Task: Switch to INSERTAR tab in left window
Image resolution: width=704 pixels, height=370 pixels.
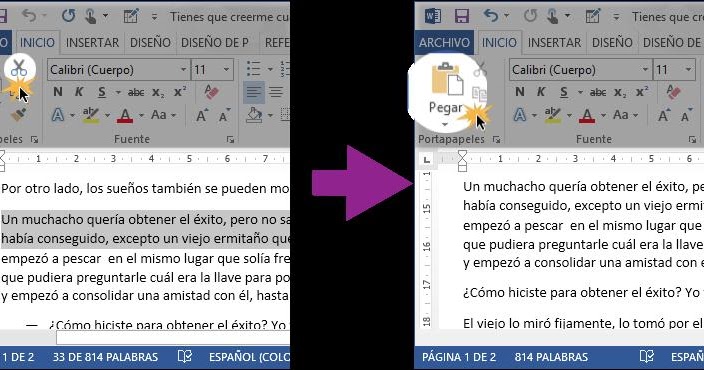Action: click(x=92, y=43)
